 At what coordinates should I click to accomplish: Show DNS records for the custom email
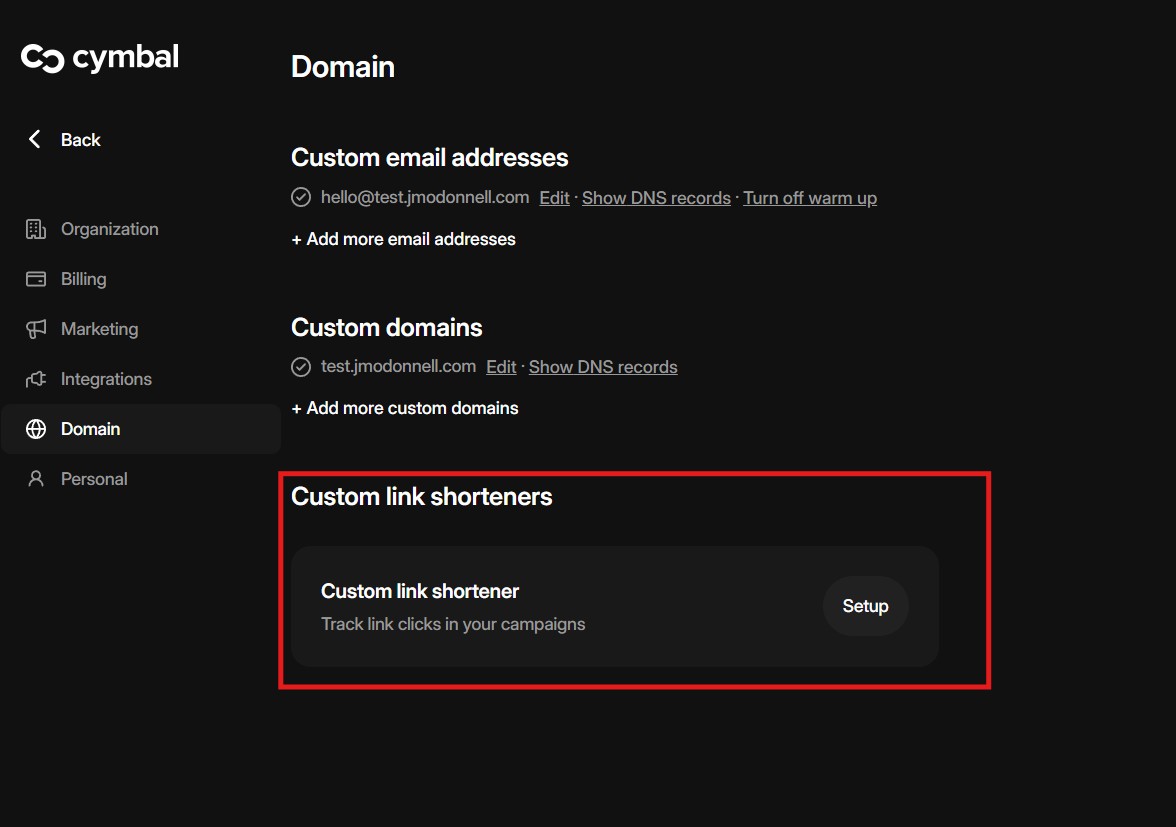(x=656, y=198)
